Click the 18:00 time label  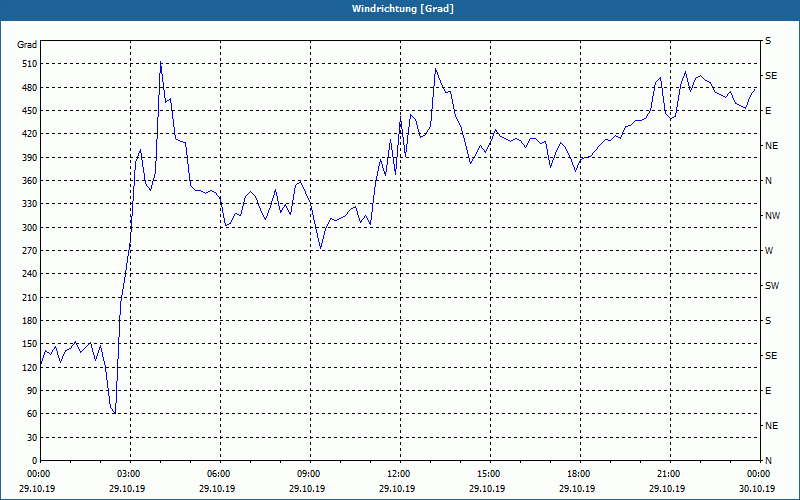point(580,474)
